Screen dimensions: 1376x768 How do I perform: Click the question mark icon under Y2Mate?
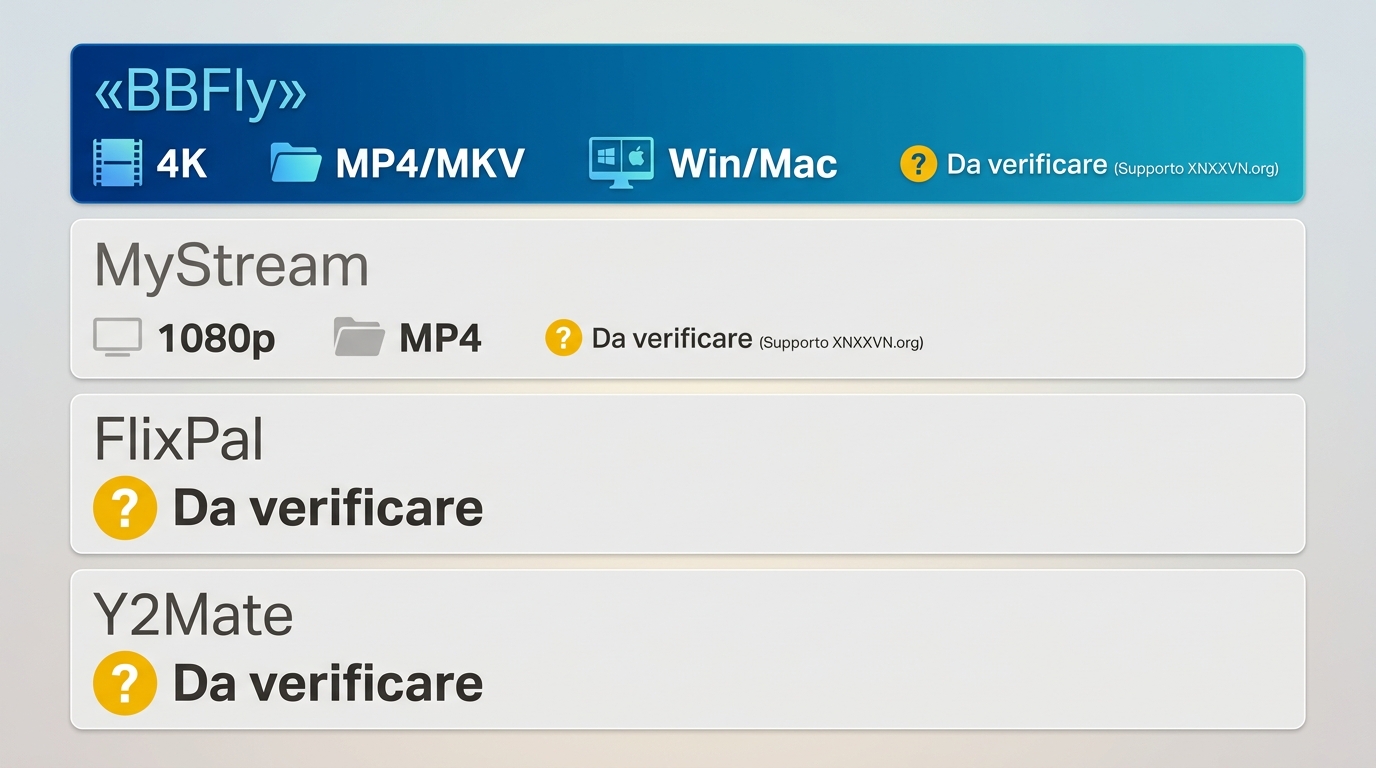pyautogui.click(x=125, y=683)
